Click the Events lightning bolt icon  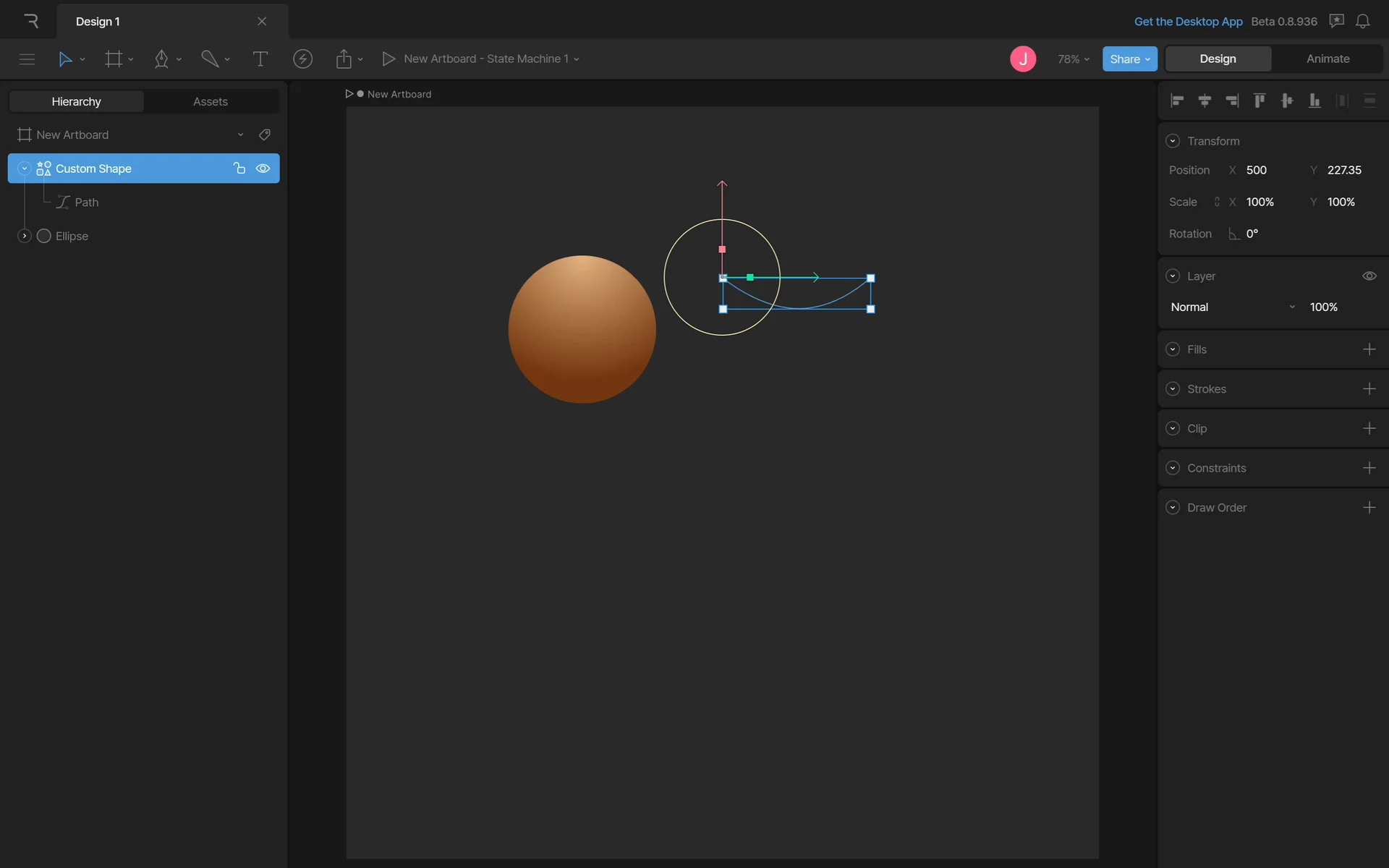tap(302, 59)
